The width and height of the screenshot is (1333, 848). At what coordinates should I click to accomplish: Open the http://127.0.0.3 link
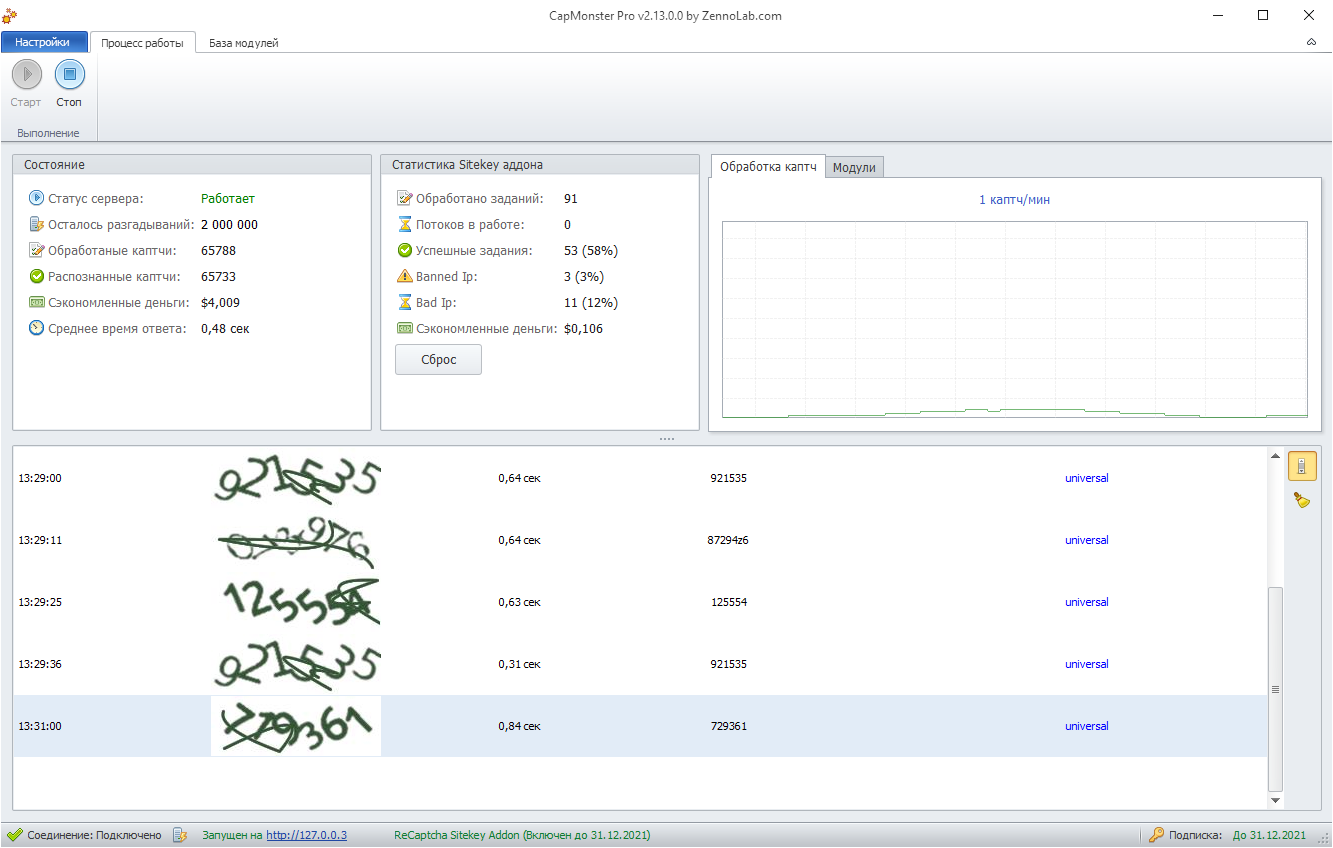[x=306, y=834]
